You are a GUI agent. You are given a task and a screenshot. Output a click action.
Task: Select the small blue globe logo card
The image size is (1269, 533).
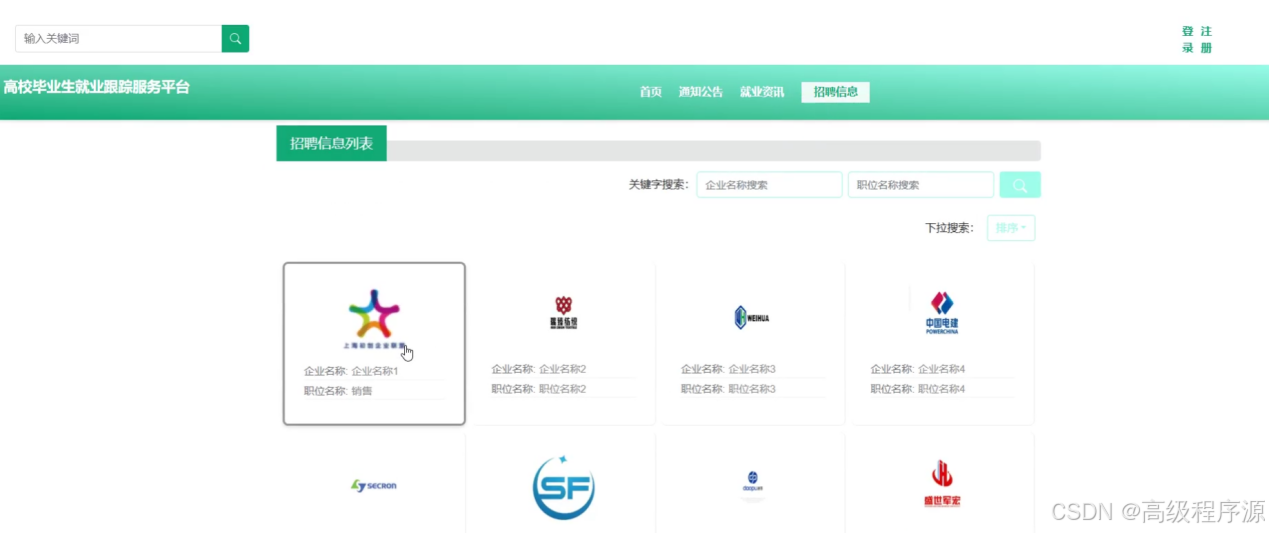point(752,484)
